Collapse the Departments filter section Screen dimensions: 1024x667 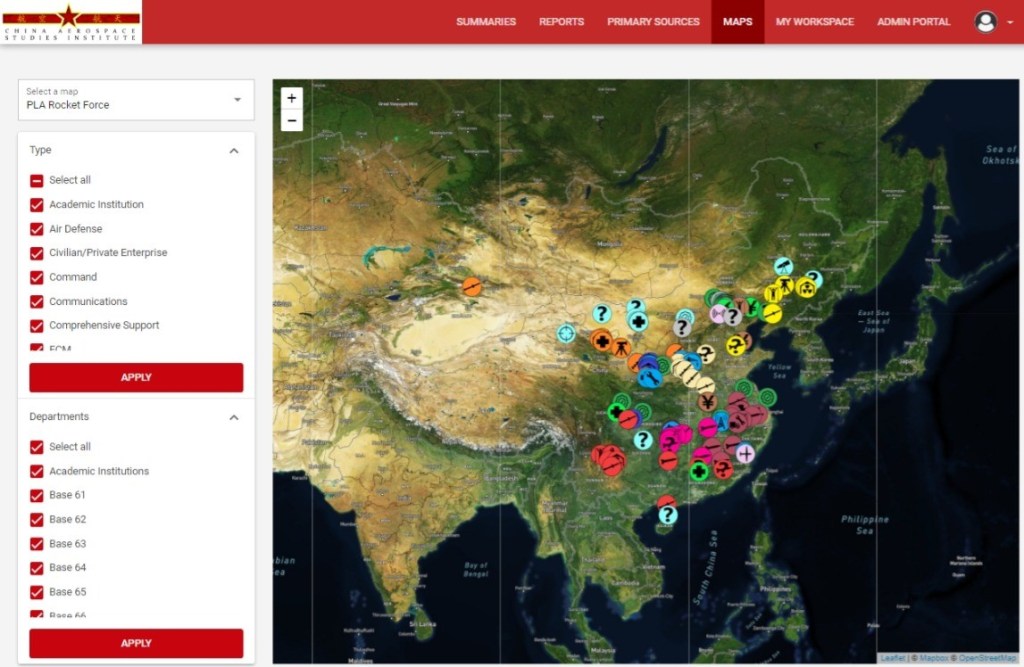234,417
